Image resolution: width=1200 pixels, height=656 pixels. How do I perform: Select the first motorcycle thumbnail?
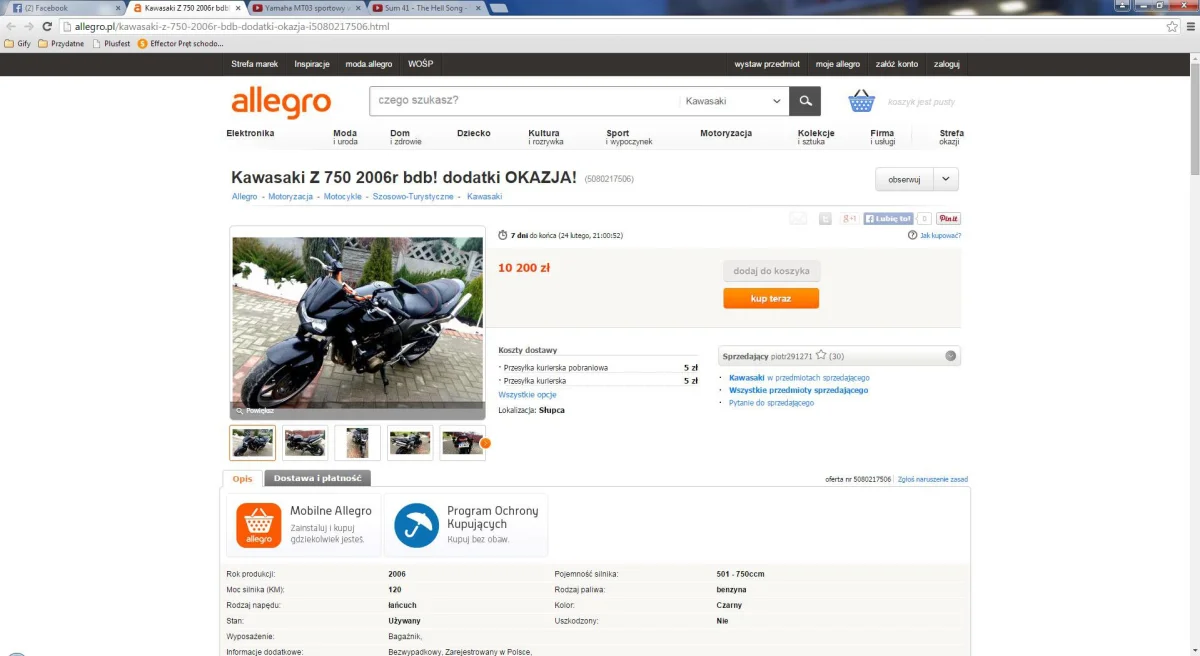tap(252, 442)
